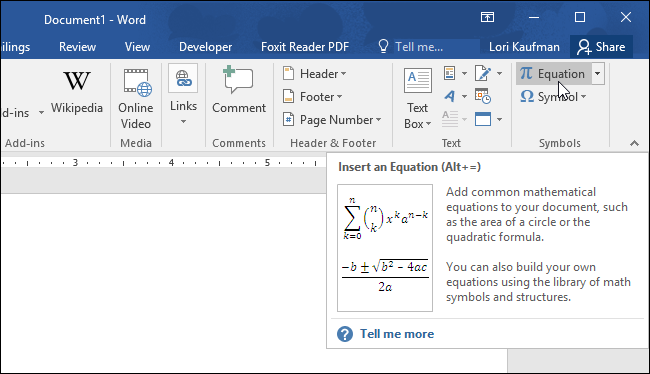Viewport: 650px width, 374px height.
Task: Click the Object icon in Text group
Action: [x=483, y=119]
